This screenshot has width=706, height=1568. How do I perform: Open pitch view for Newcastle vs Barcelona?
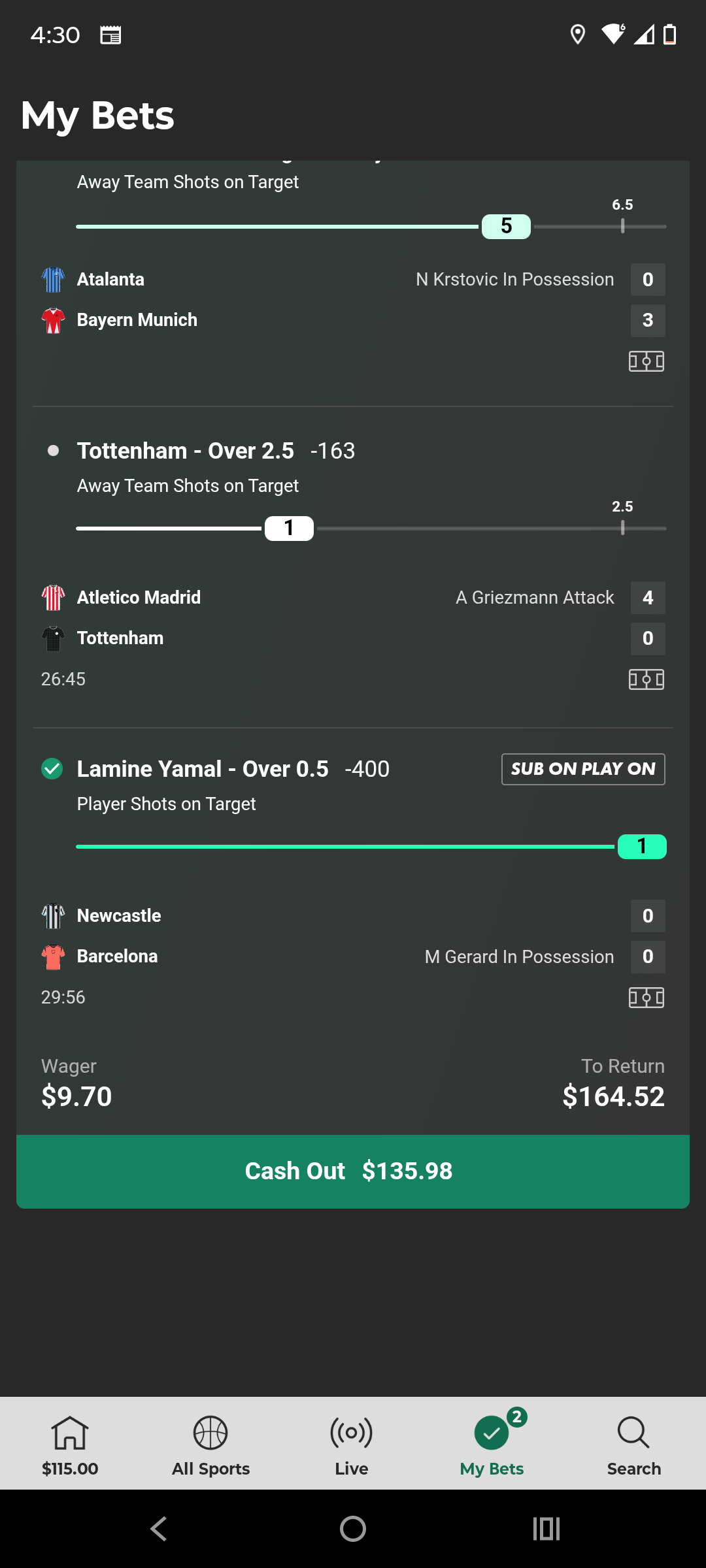coord(647,998)
